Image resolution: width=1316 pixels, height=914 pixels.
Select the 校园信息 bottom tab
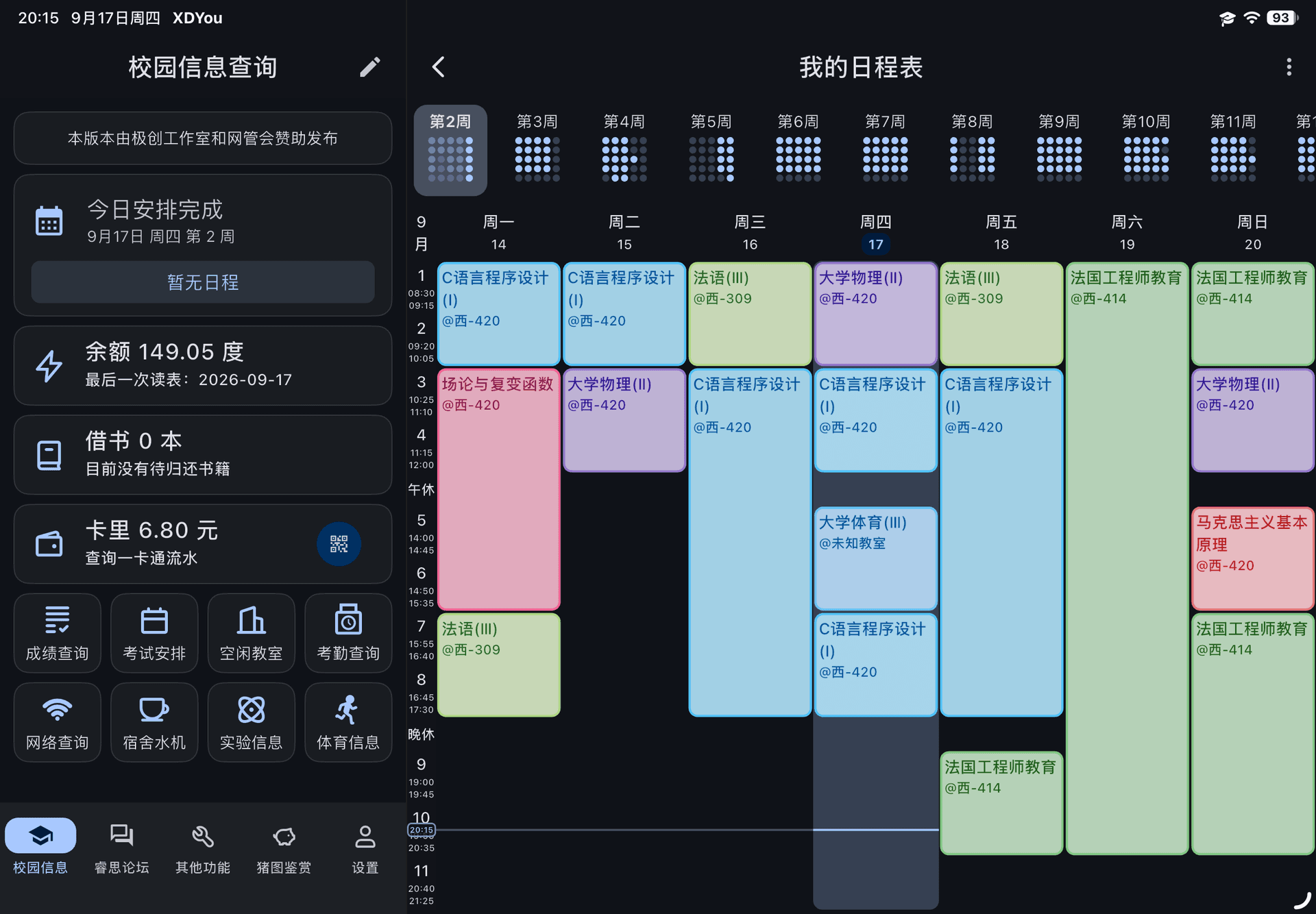[x=40, y=848]
